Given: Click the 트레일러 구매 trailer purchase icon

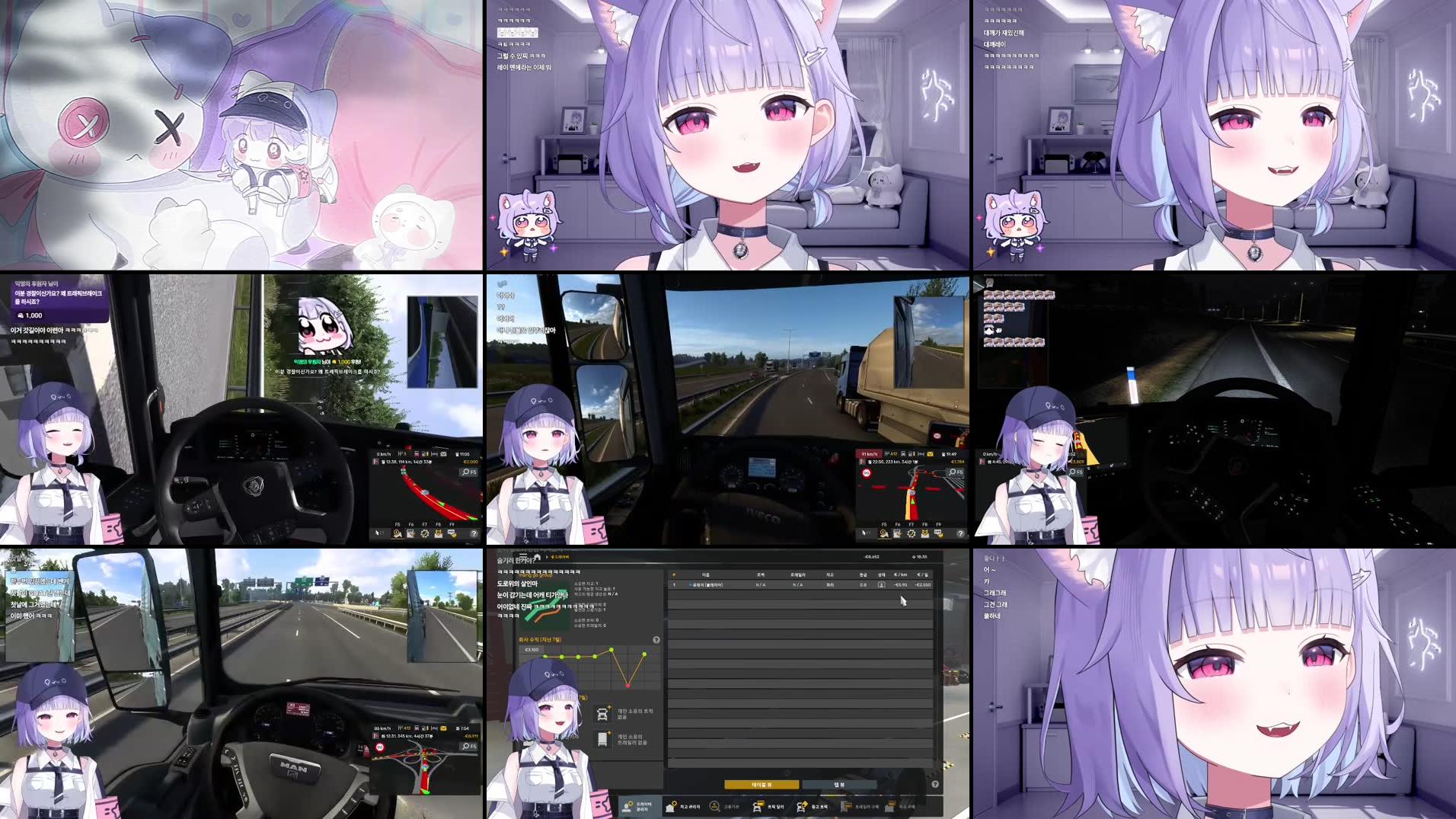Looking at the screenshot, I should click(x=846, y=806).
